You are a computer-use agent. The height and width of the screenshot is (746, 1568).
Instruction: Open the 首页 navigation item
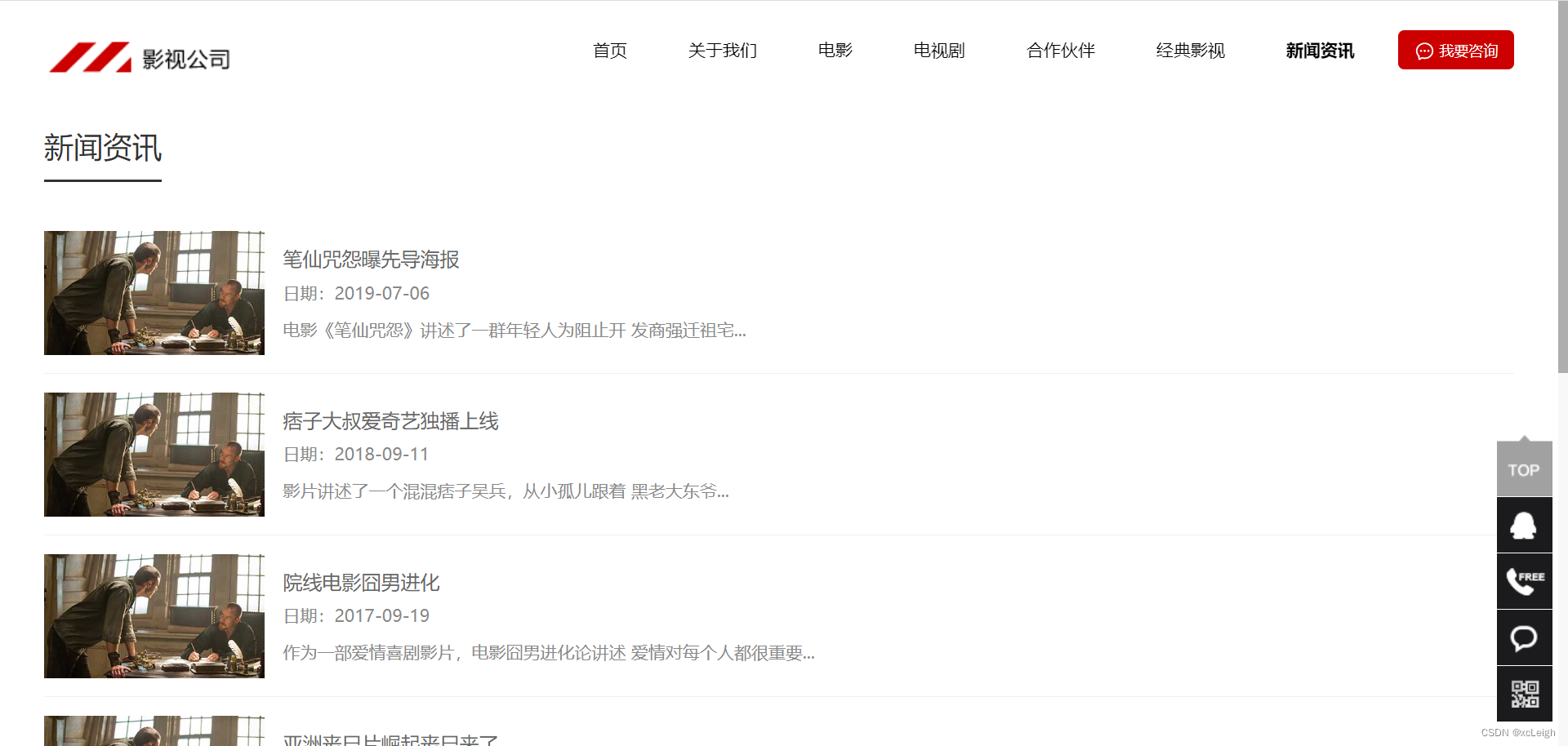point(610,51)
